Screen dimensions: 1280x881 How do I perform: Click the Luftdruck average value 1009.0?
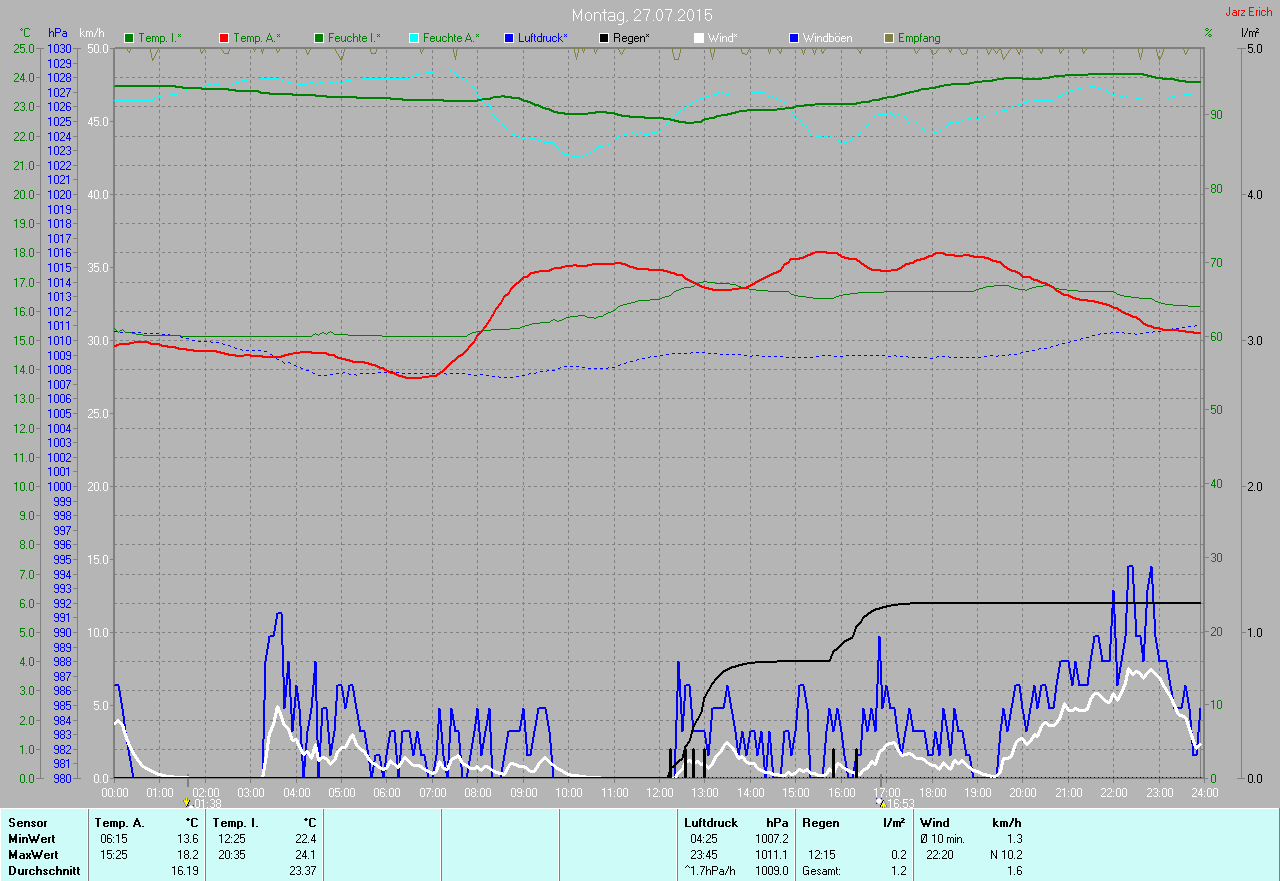click(771, 871)
